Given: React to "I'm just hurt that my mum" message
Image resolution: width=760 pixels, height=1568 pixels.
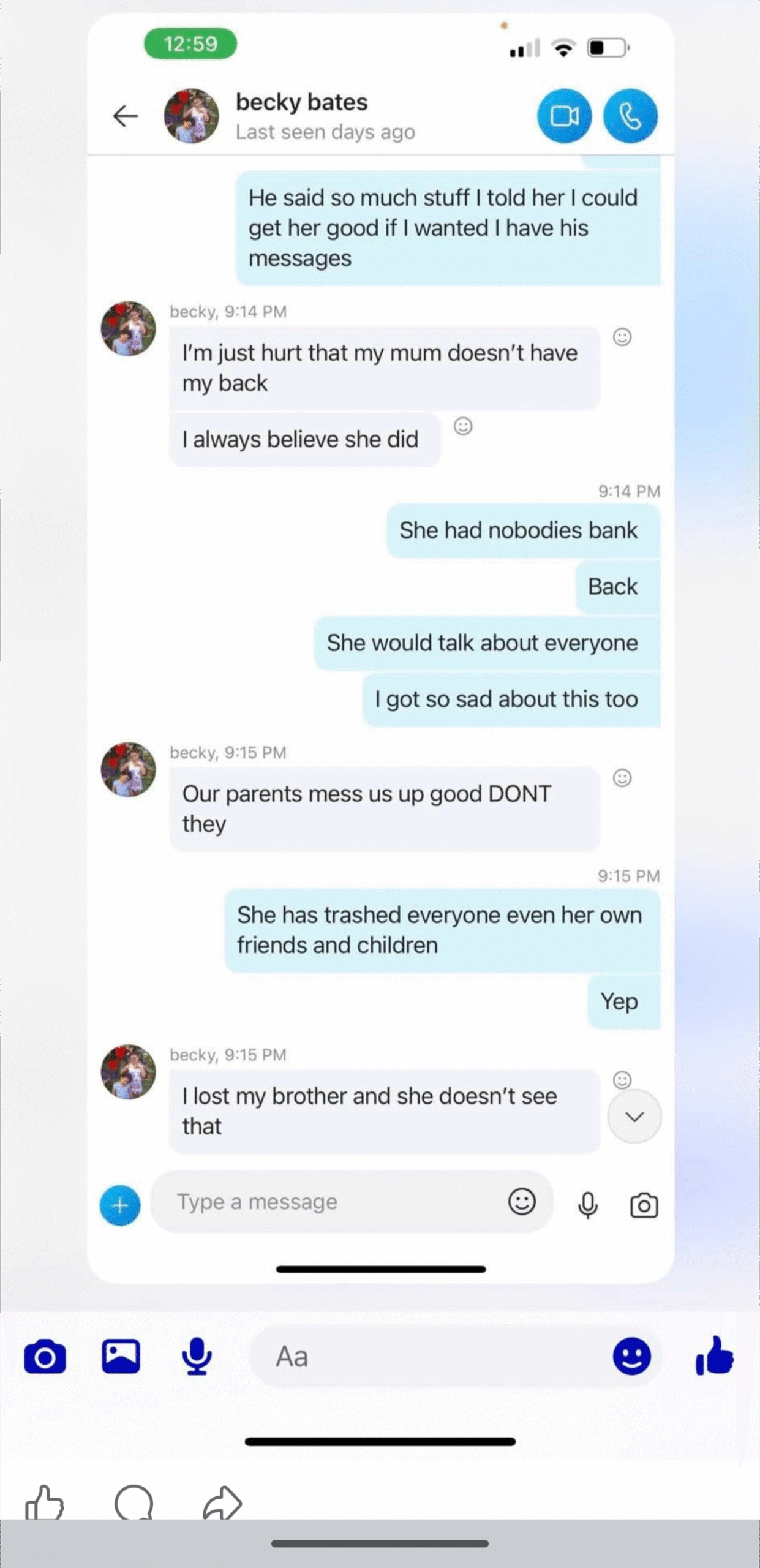Looking at the screenshot, I should coord(622,337).
